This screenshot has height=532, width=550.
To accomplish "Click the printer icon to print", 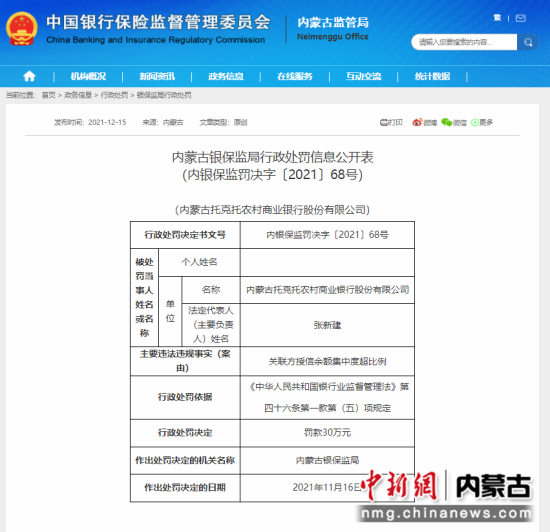I will [384, 122].
